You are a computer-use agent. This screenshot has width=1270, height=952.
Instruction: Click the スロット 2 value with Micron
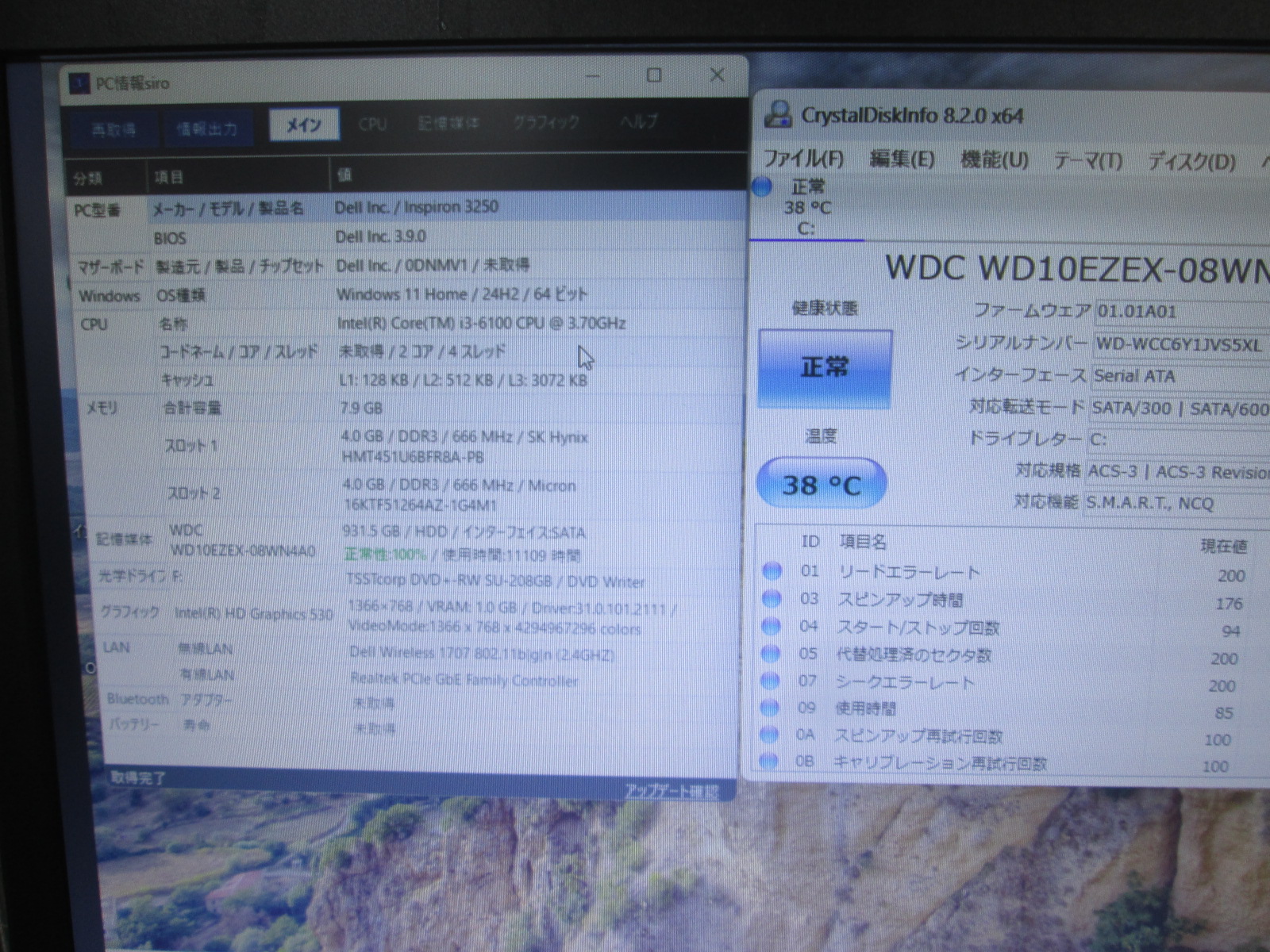coord(459,494)
